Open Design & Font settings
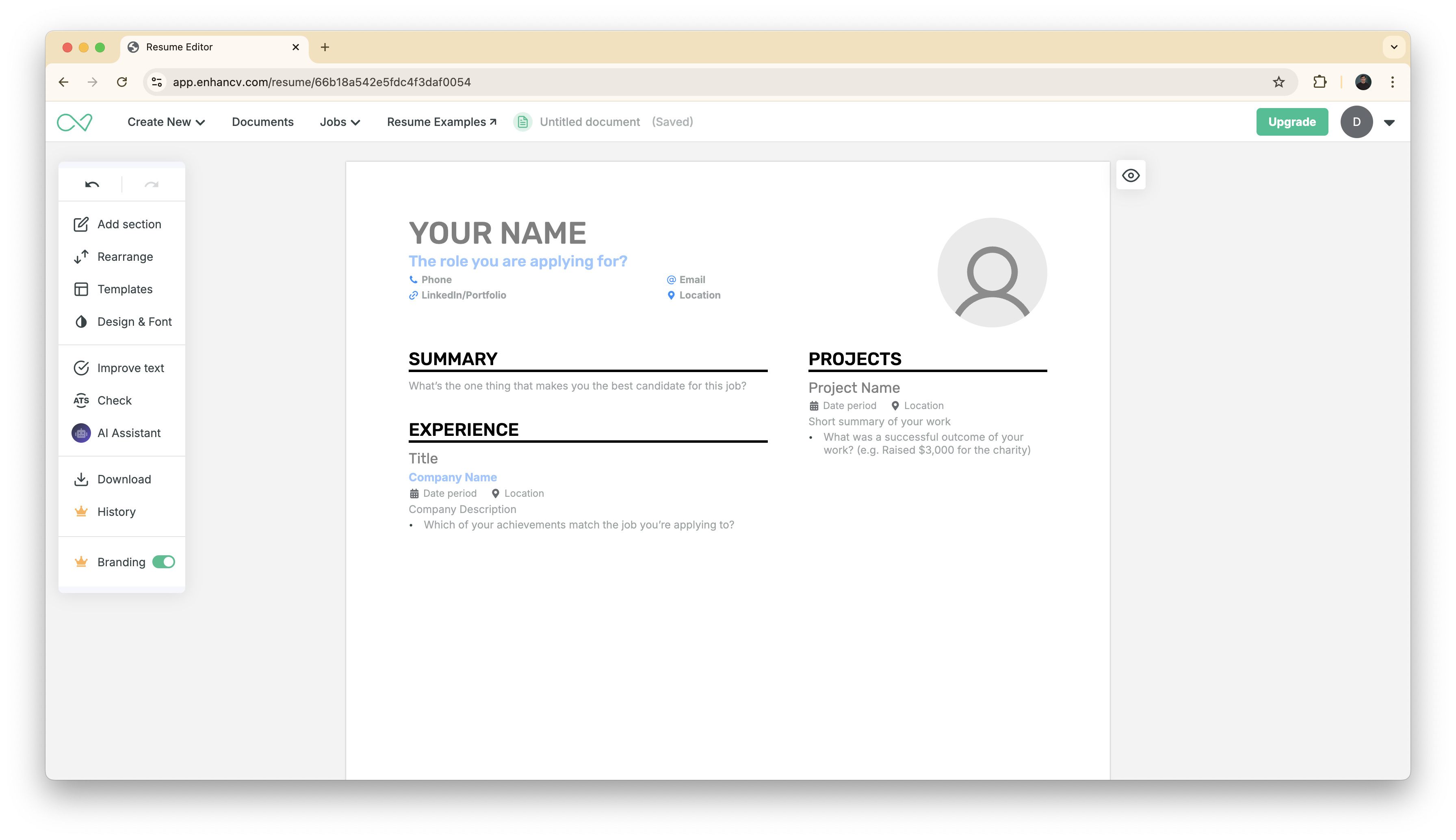 [x=123, y=321]
